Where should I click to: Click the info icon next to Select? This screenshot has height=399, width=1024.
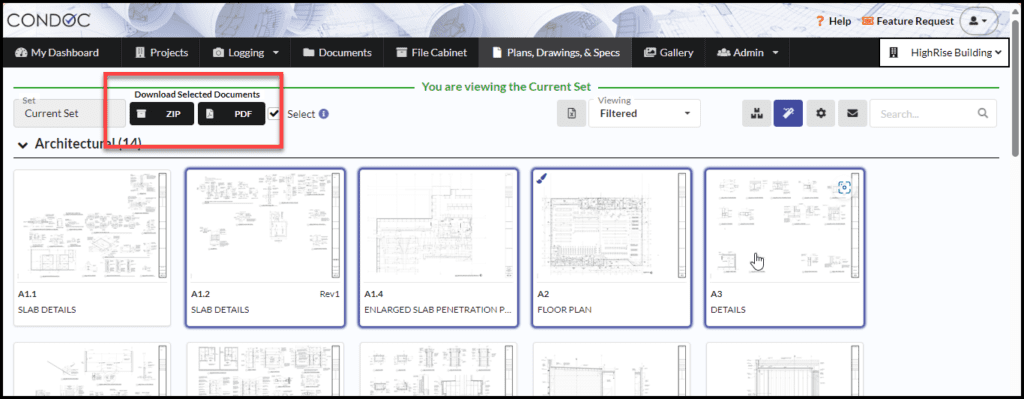(323, 114)
